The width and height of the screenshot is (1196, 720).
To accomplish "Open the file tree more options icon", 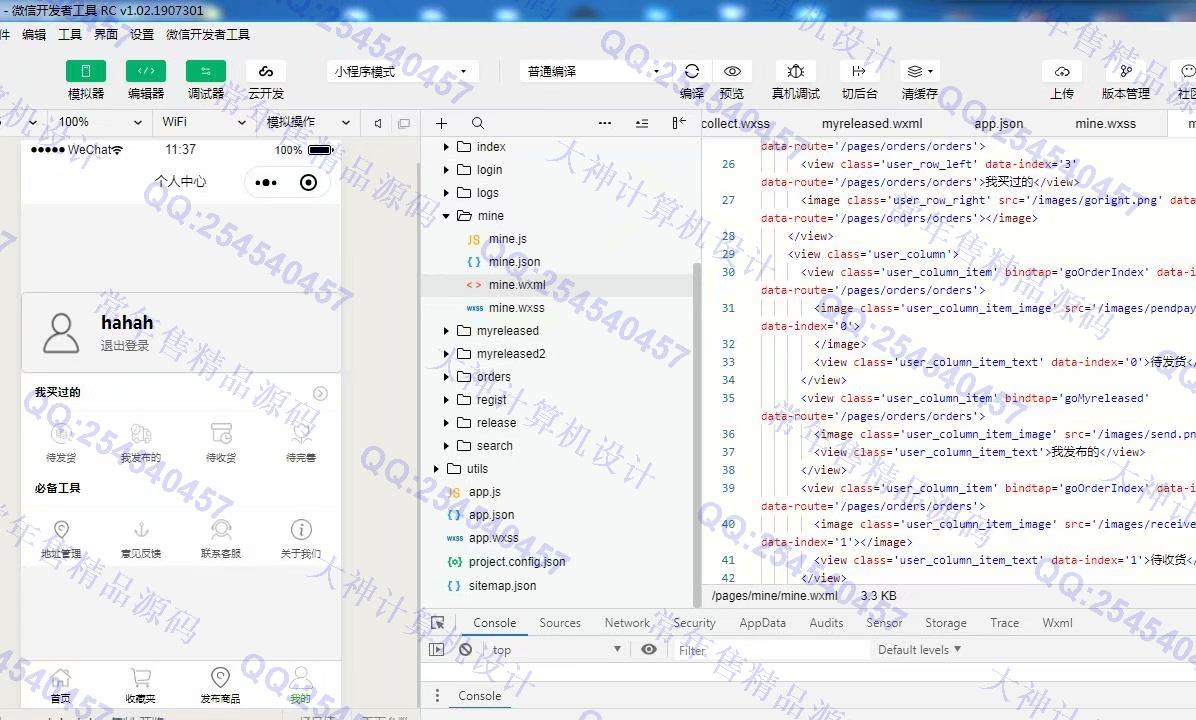I will coord(605,123).
